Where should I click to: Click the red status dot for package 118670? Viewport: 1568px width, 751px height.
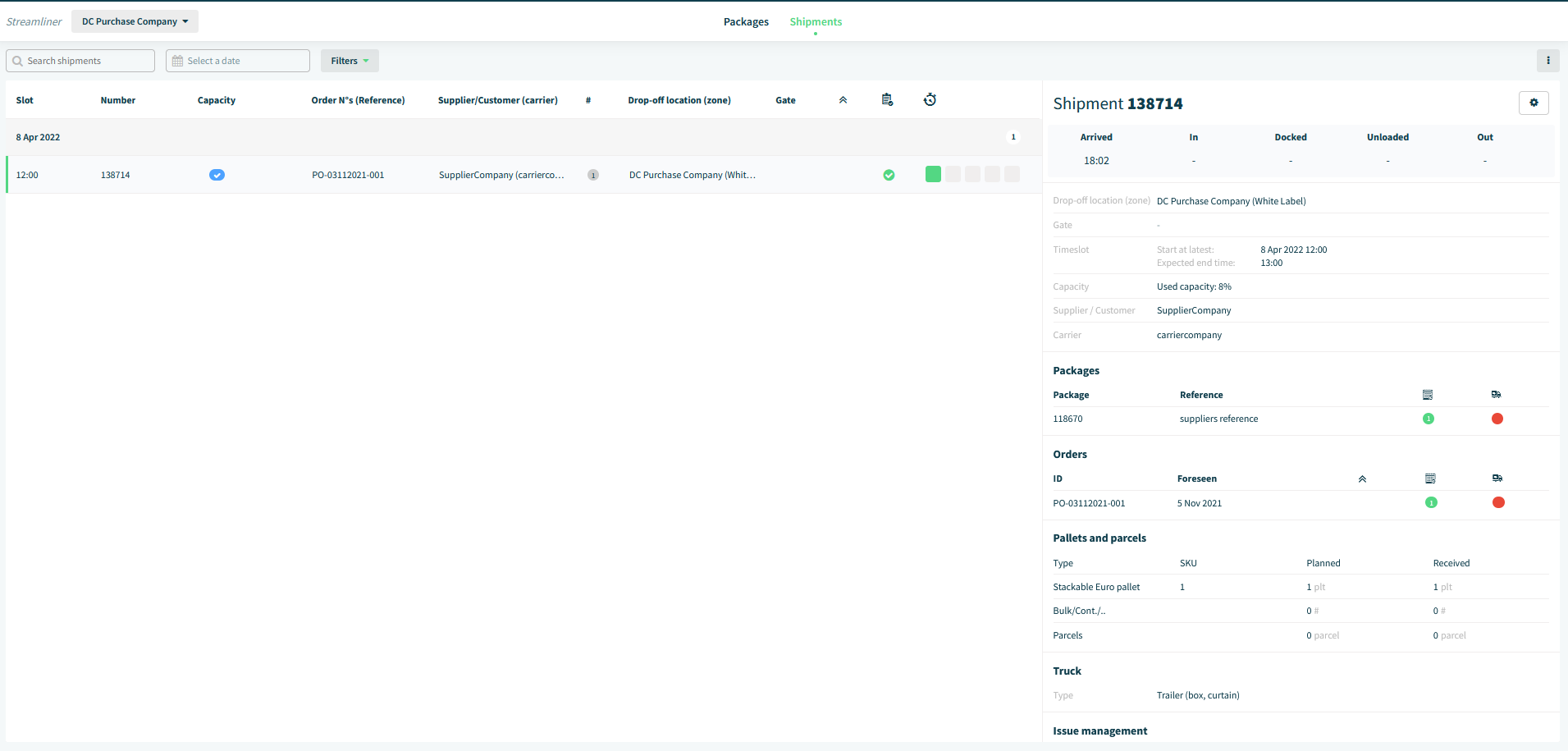click(1497, 419)
